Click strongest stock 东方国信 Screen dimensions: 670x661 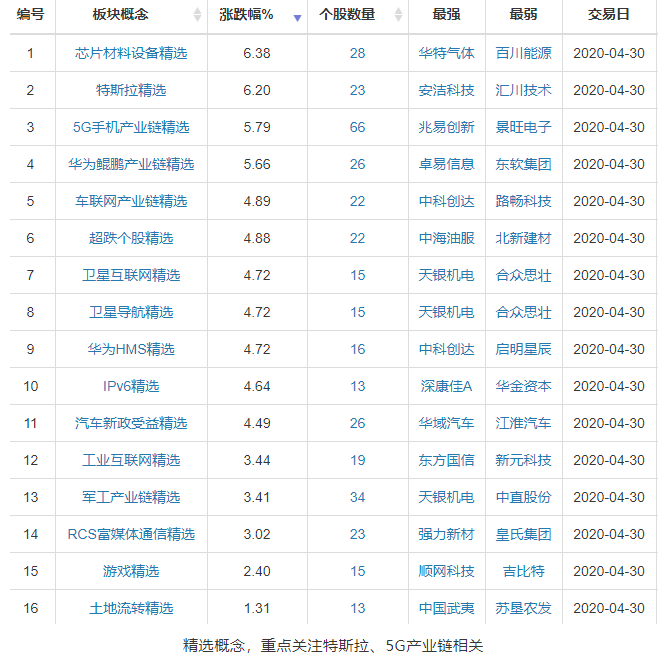(447, 460)
